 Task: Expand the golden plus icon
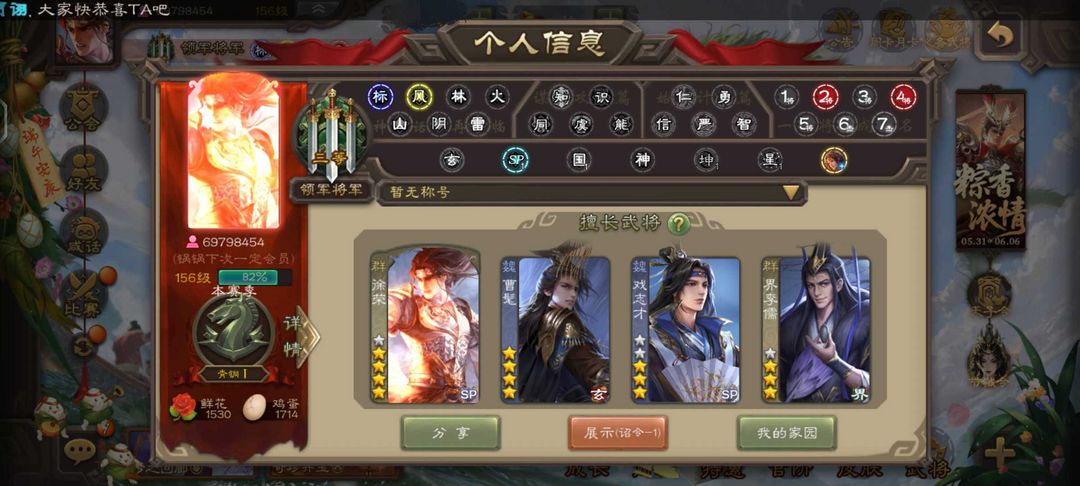999,454
